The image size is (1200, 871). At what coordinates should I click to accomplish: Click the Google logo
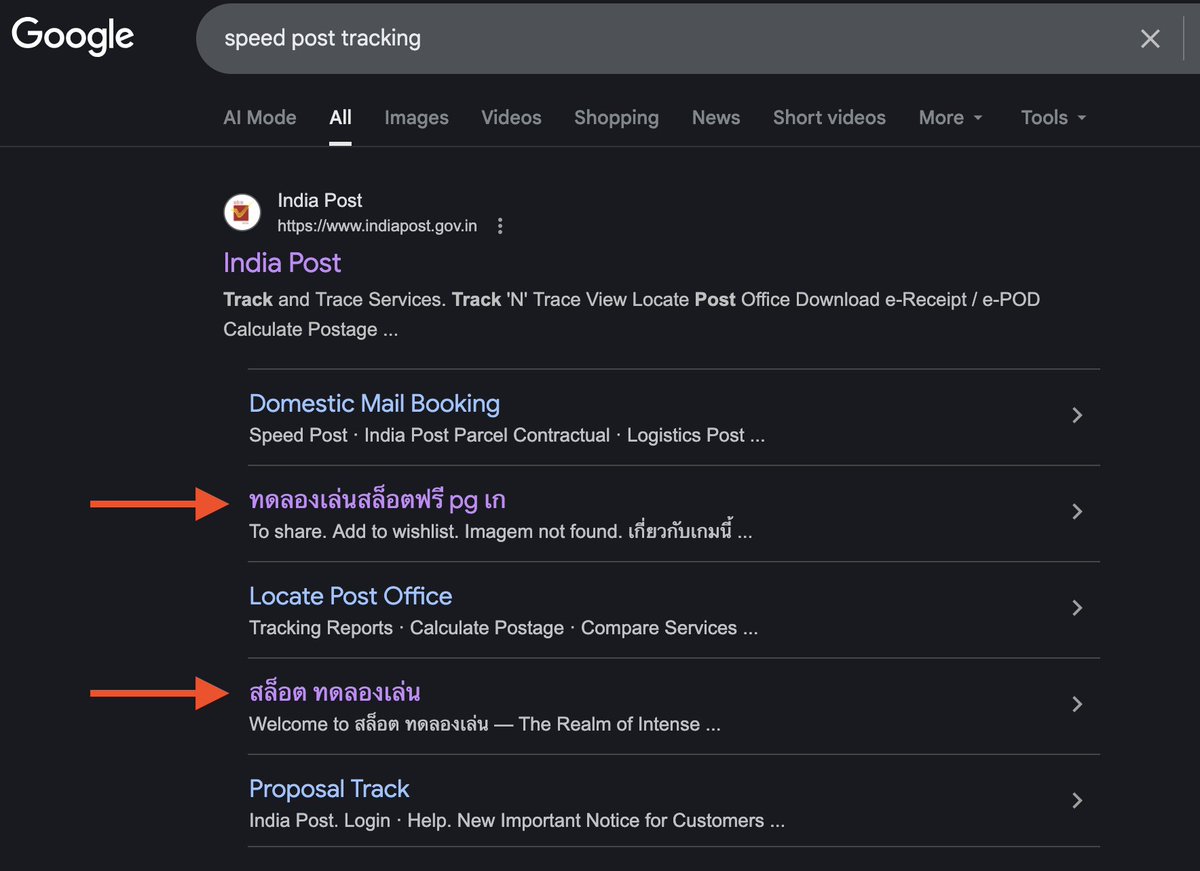tap(73, 37)
